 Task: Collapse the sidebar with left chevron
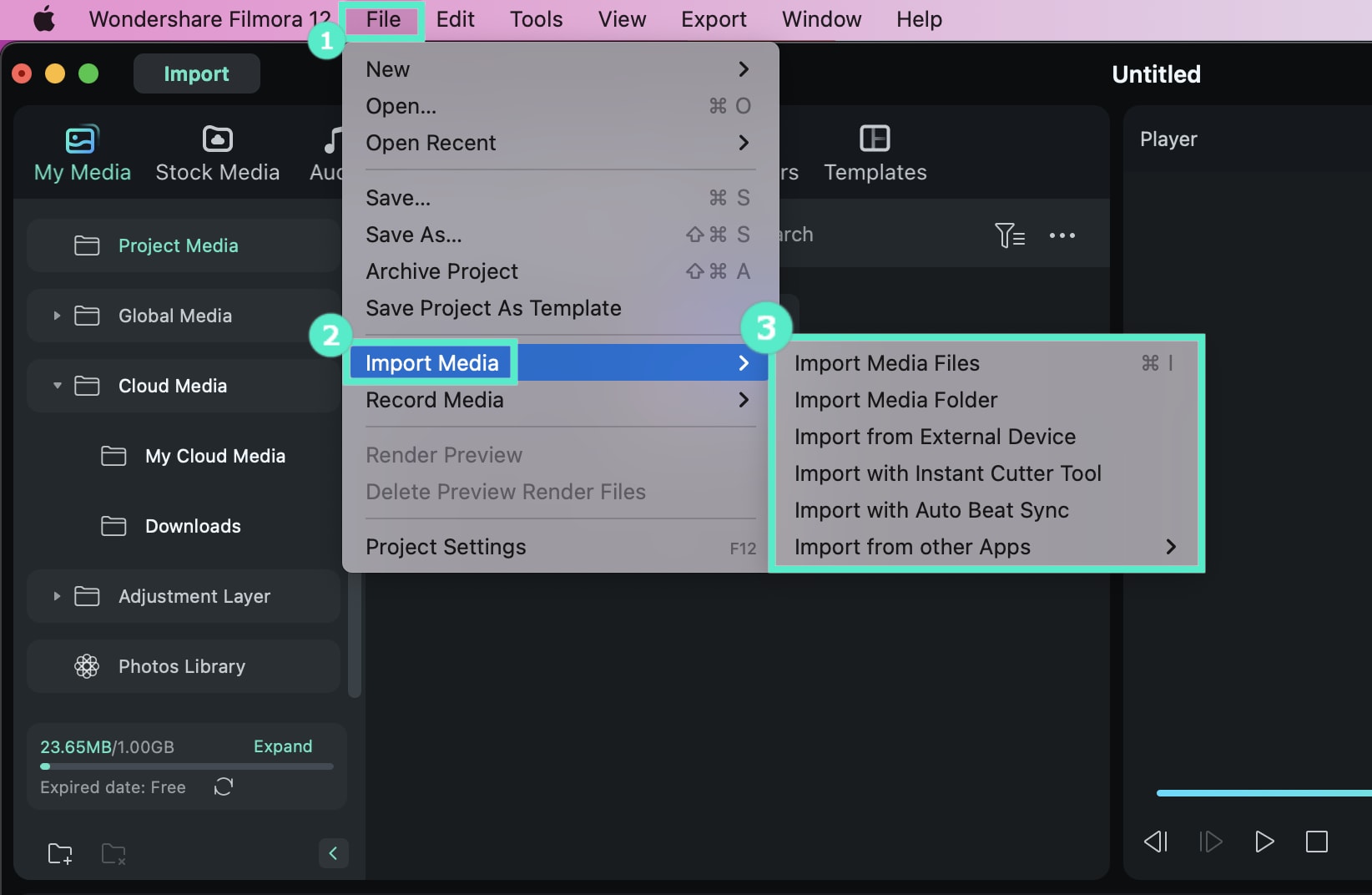tap(333, 853)
